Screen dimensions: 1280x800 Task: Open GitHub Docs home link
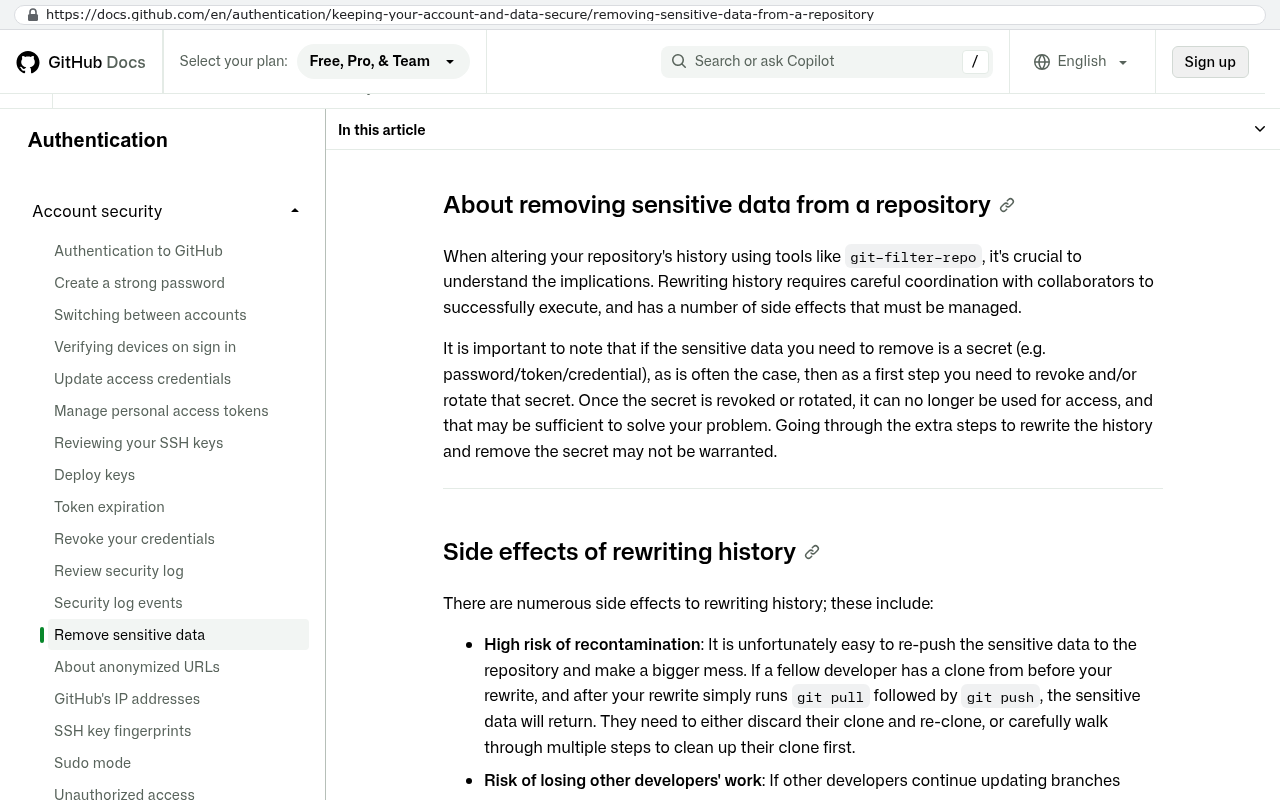81,62
